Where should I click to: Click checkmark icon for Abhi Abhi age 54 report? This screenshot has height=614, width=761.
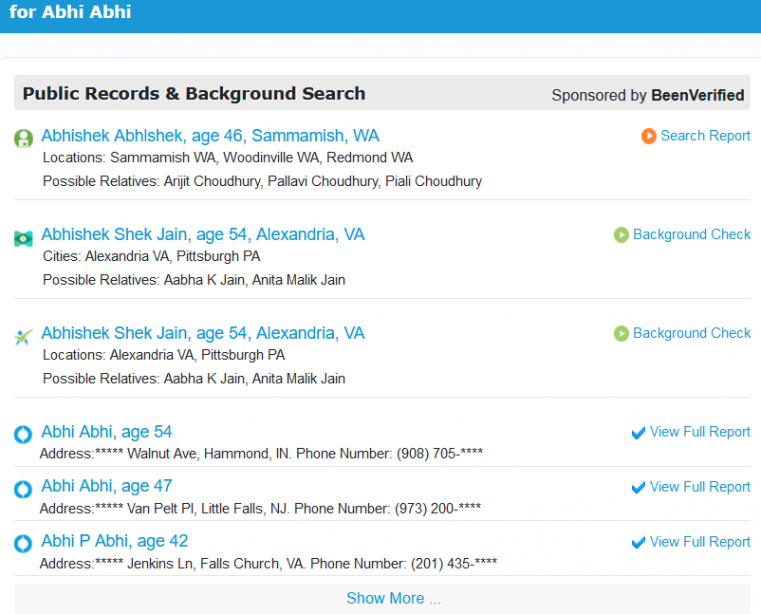(x=638, y=433)
